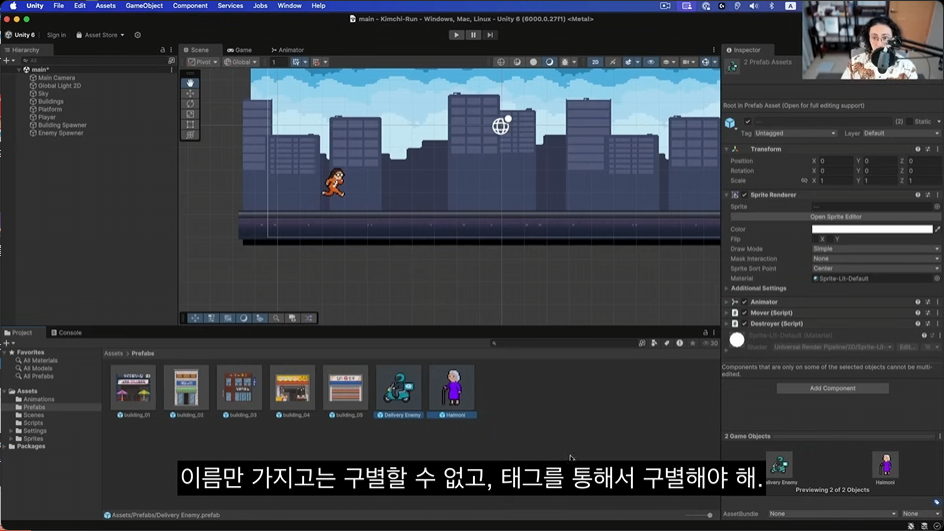Select the Rotate tool in Scene tools
Screen dimensions: 944x531
coord(190,104)
